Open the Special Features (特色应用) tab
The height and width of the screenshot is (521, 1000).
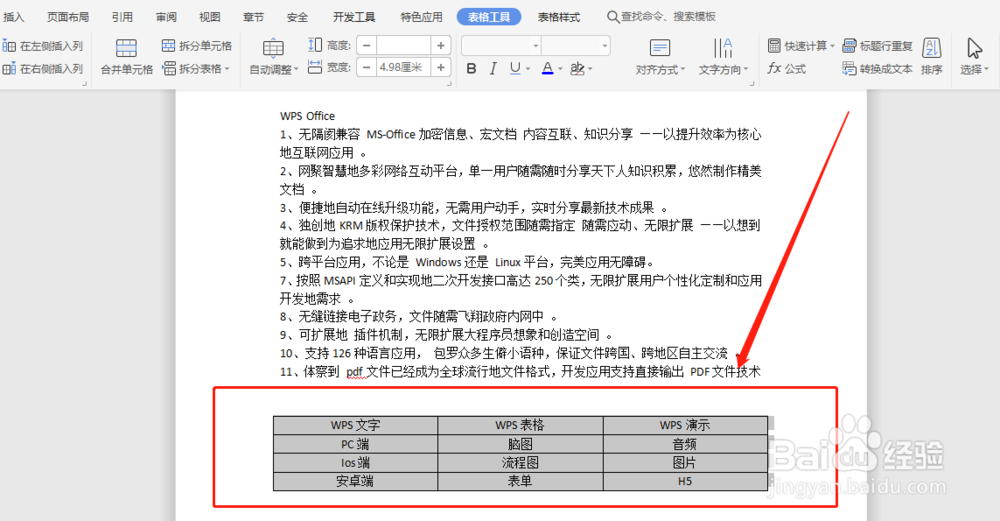[422, 17]
